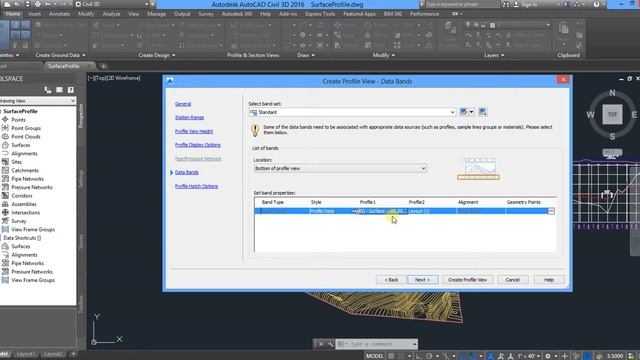Select Point Clouds in Toolspace tree
Image resolution: width=640 pixels, height=360 pixels.
(x=26, y=137)
